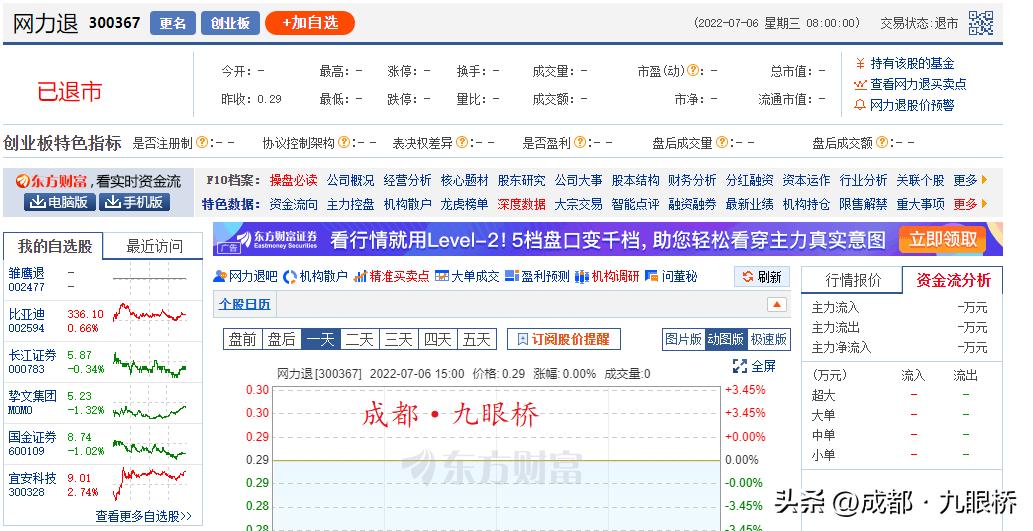1033x531 pixels.
Task: Click 网力退股价预警 bell icon link
Action: [x=904, y=105]
